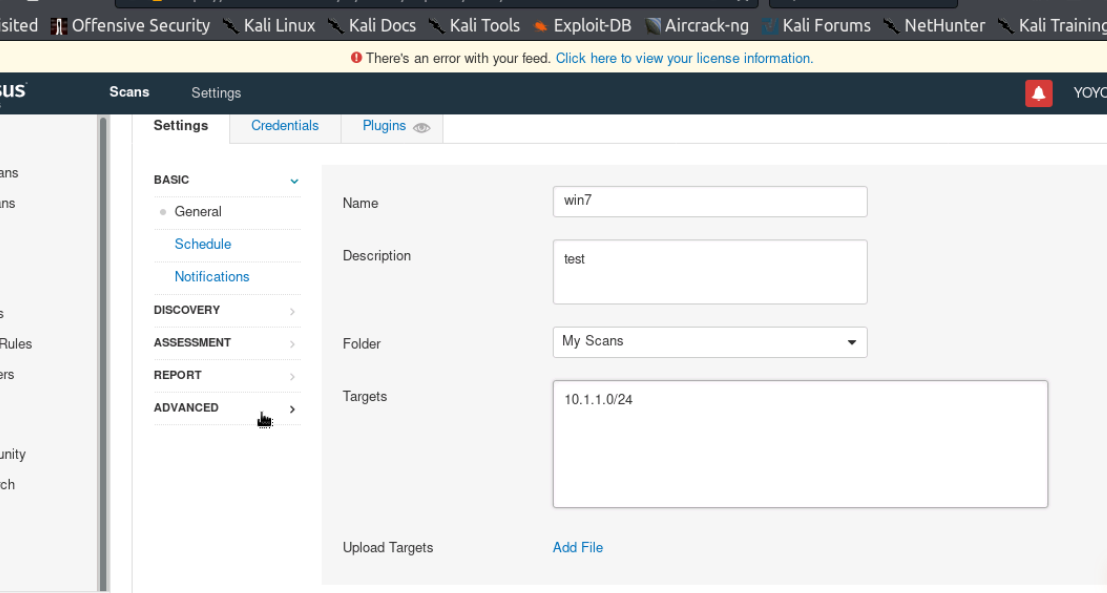Viewport: 1107px width, 593px height.
Task: Click the license information link
Action: (684, 58)
